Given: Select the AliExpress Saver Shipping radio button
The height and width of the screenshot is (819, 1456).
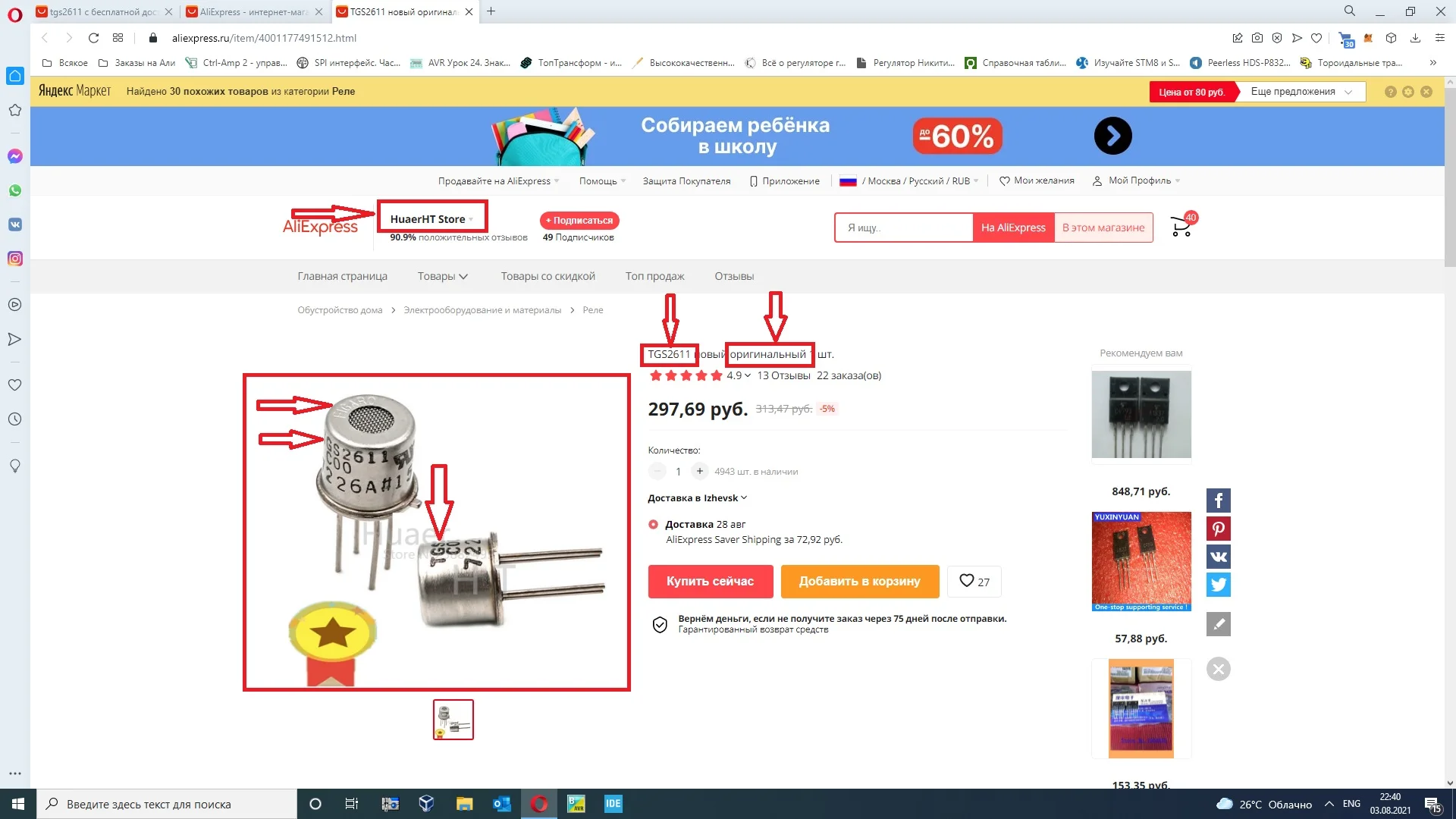Looking at the screenshot, I should (653, 524).
